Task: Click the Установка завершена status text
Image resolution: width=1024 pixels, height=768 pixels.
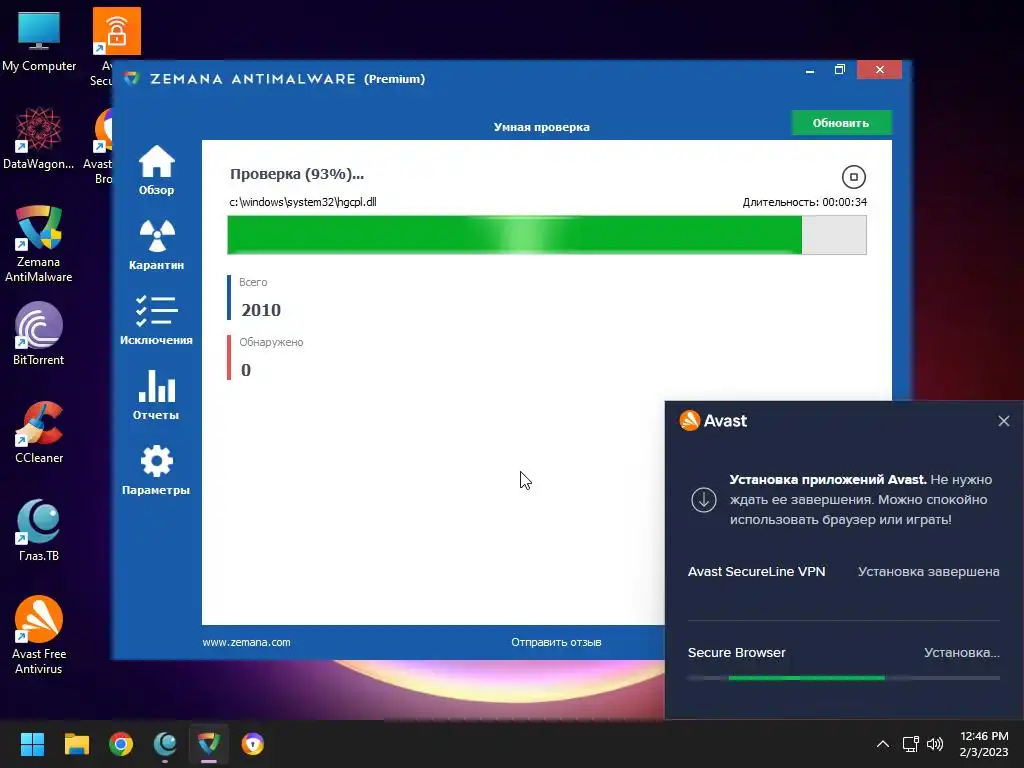Action: coord(928,571)
